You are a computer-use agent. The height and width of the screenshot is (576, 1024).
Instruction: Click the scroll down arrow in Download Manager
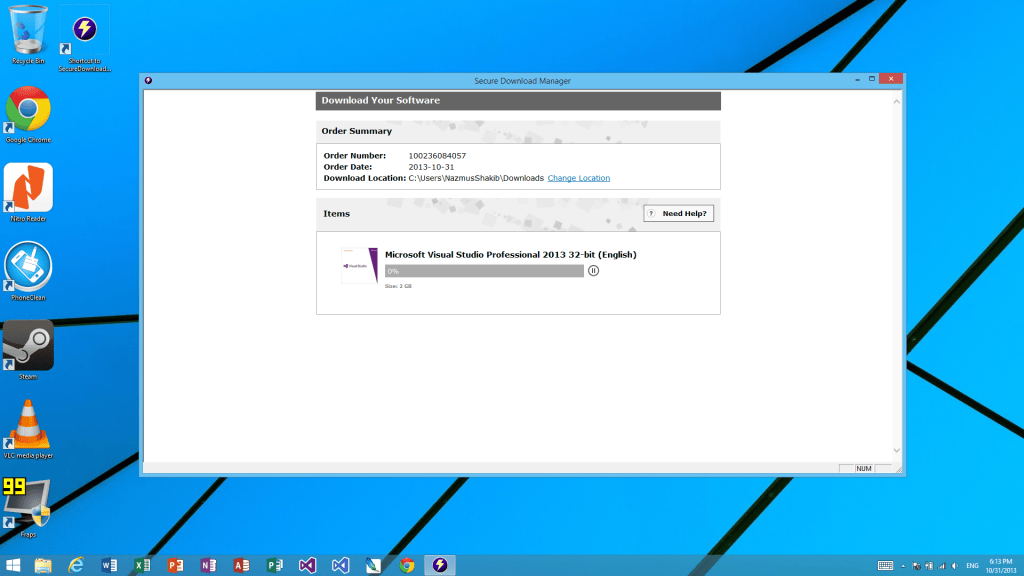897,450
